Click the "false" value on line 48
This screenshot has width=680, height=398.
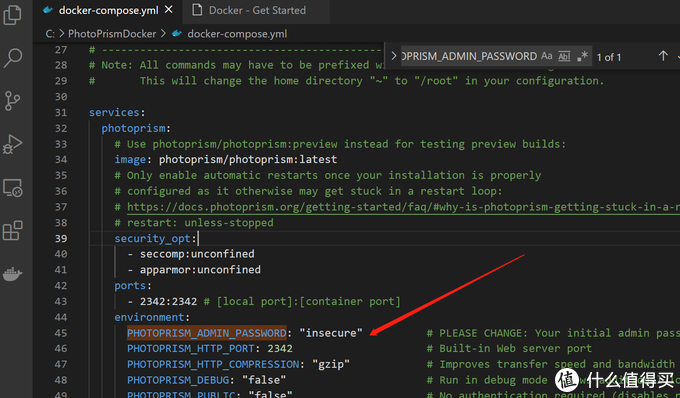click(x=264, y=380)
